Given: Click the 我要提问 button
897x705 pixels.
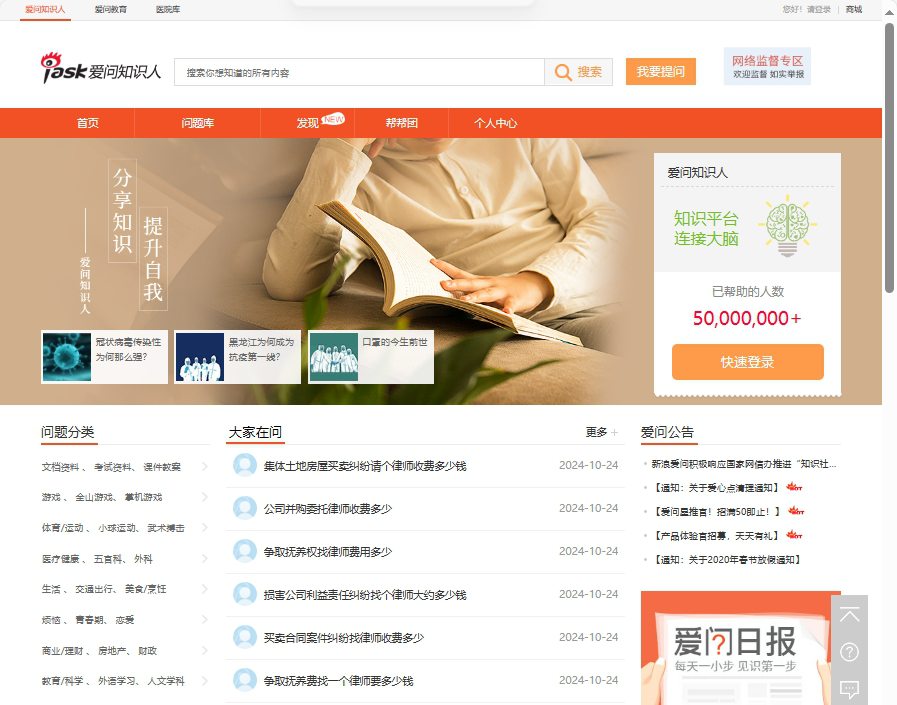Looking at the screenshot, I should (x=661, y=72).
